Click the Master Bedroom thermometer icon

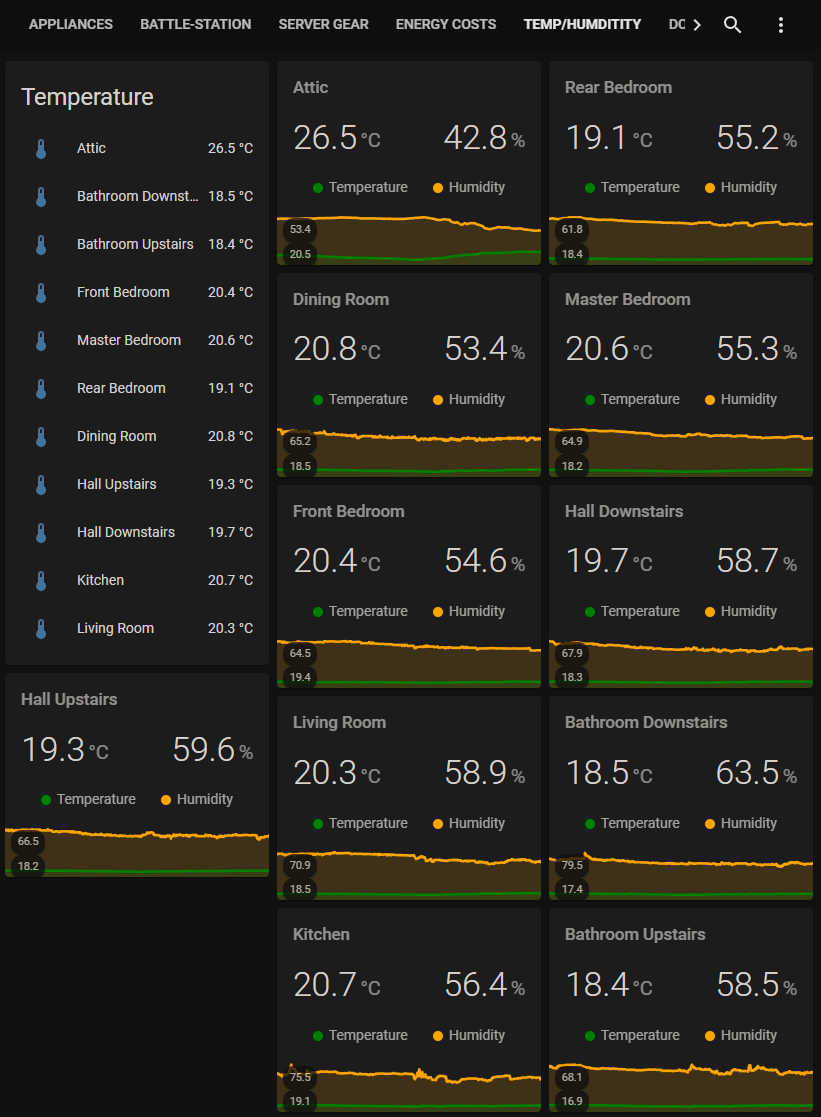click(x=41, y=341)
